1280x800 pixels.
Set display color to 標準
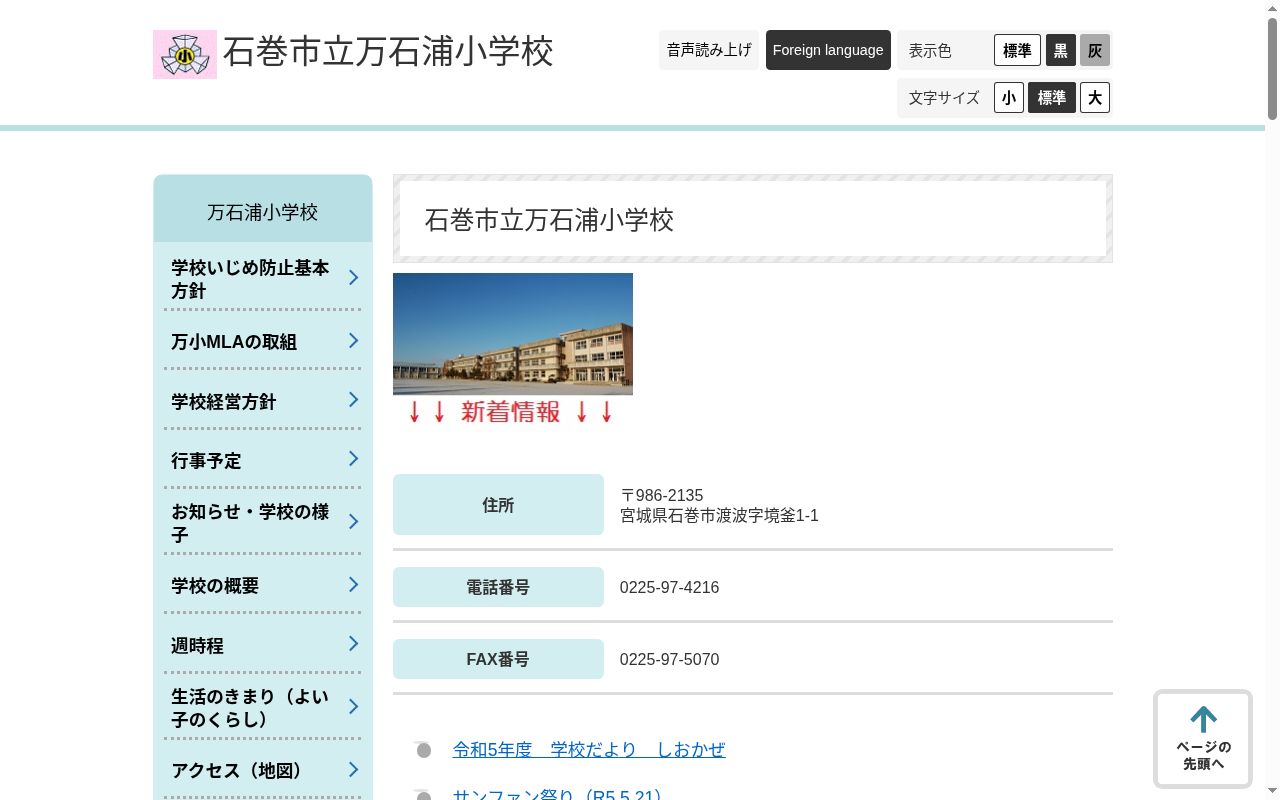pos(1017,50)
